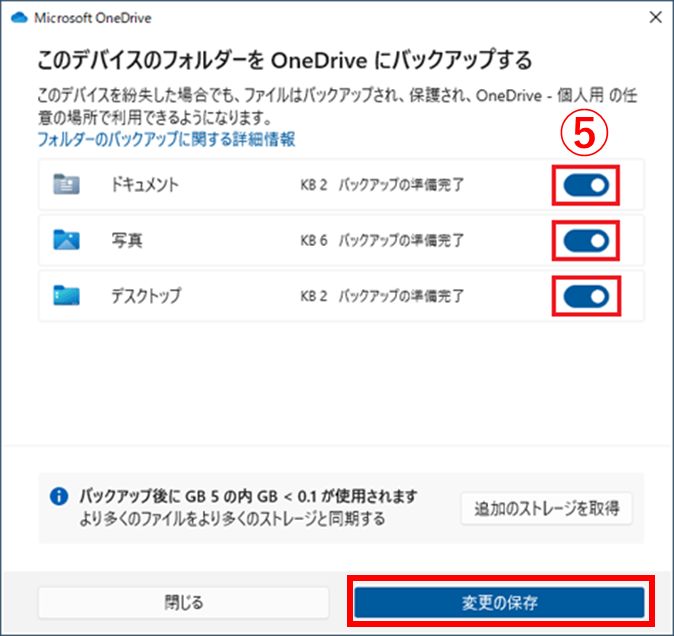The height and width of the screenshot is (636, 674).
Task: Click the バックアップ後に GB 5 storage message
Action: pyautogui.click(x=248, y=497)
